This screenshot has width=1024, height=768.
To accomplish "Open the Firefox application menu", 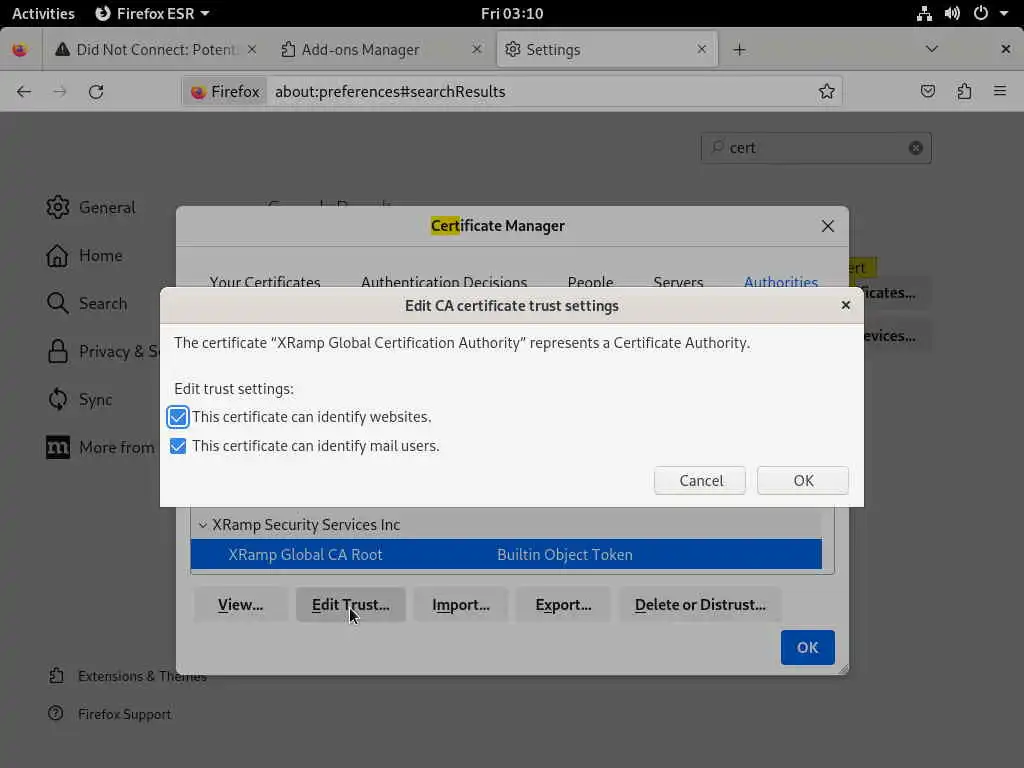I will [1000, 91].
